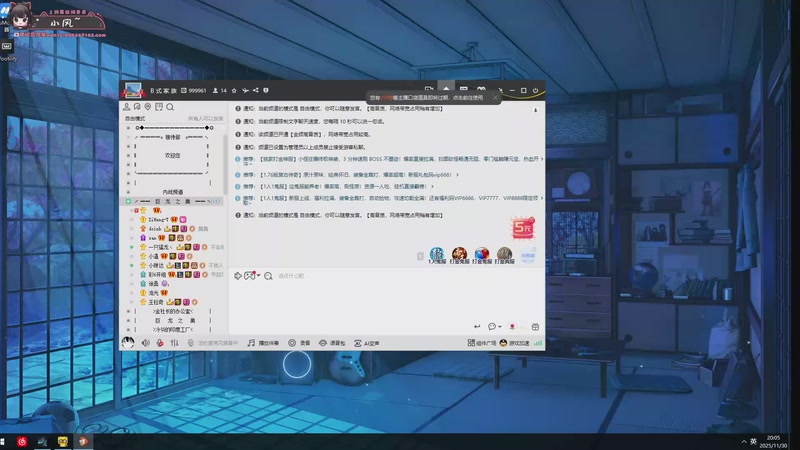Click the location pin icon above channel tree
Screen dimensions: 800x450
pyautogui.click(x=148, y=107)
